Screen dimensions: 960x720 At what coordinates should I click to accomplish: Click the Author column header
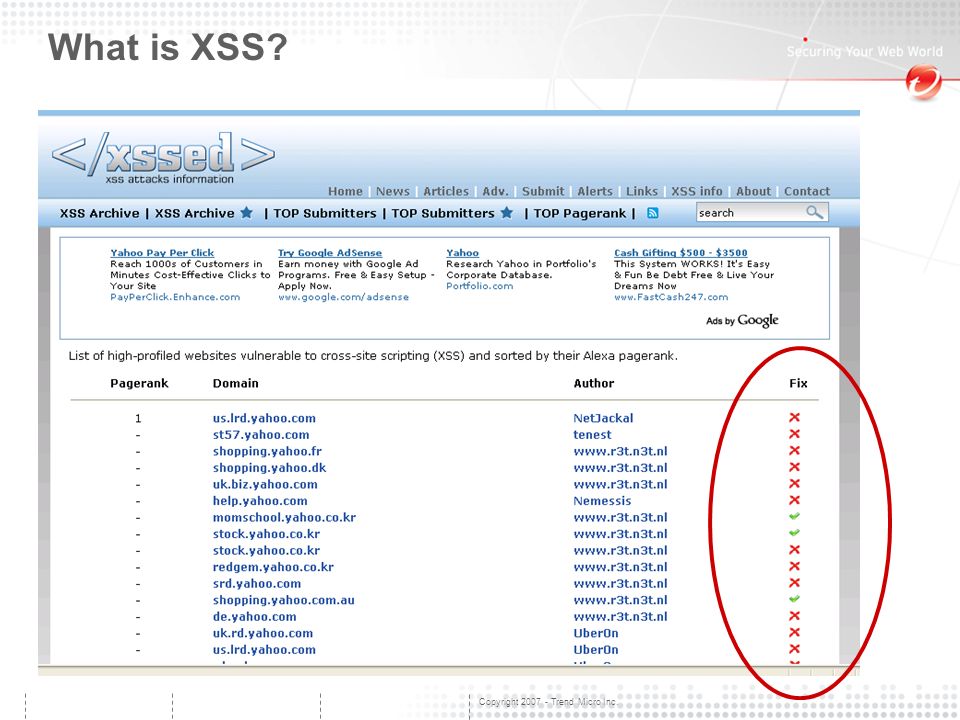[x=593, y=383]
